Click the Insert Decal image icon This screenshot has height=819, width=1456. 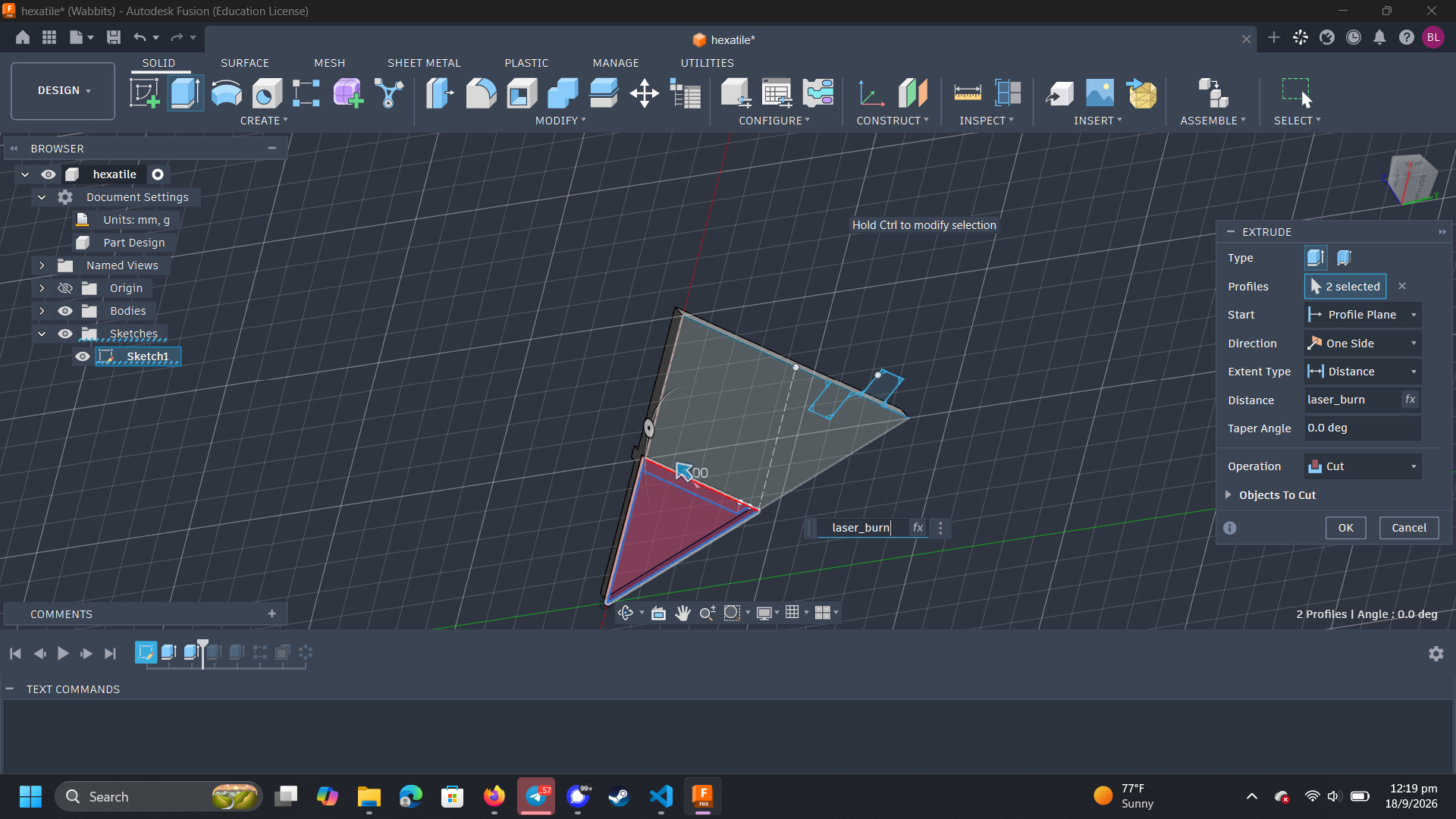click(1100, 93)
